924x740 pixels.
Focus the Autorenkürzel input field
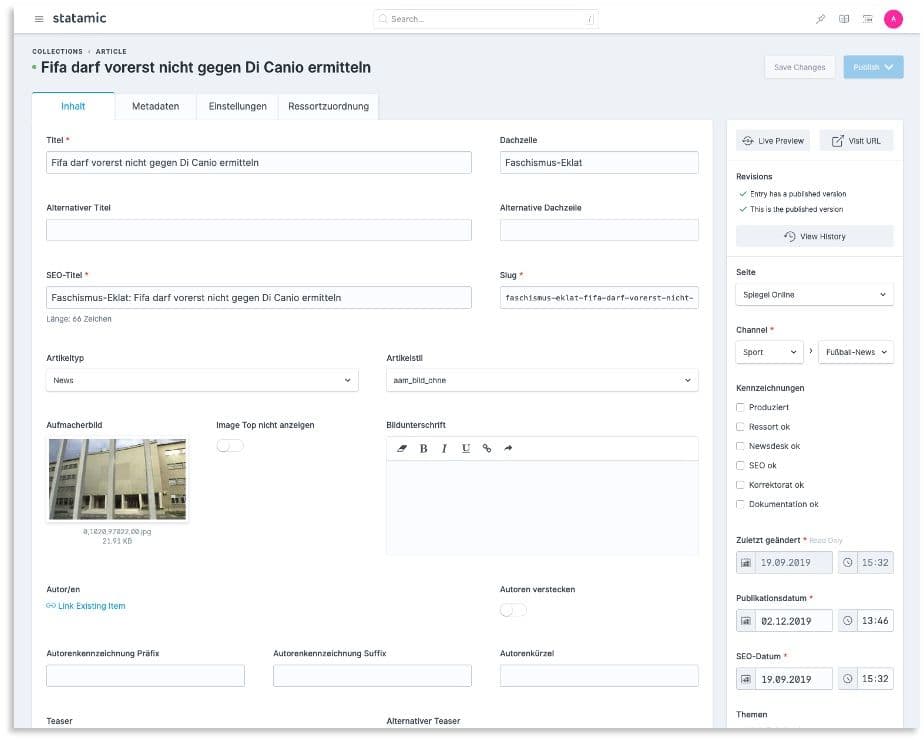tap(599, 676)
